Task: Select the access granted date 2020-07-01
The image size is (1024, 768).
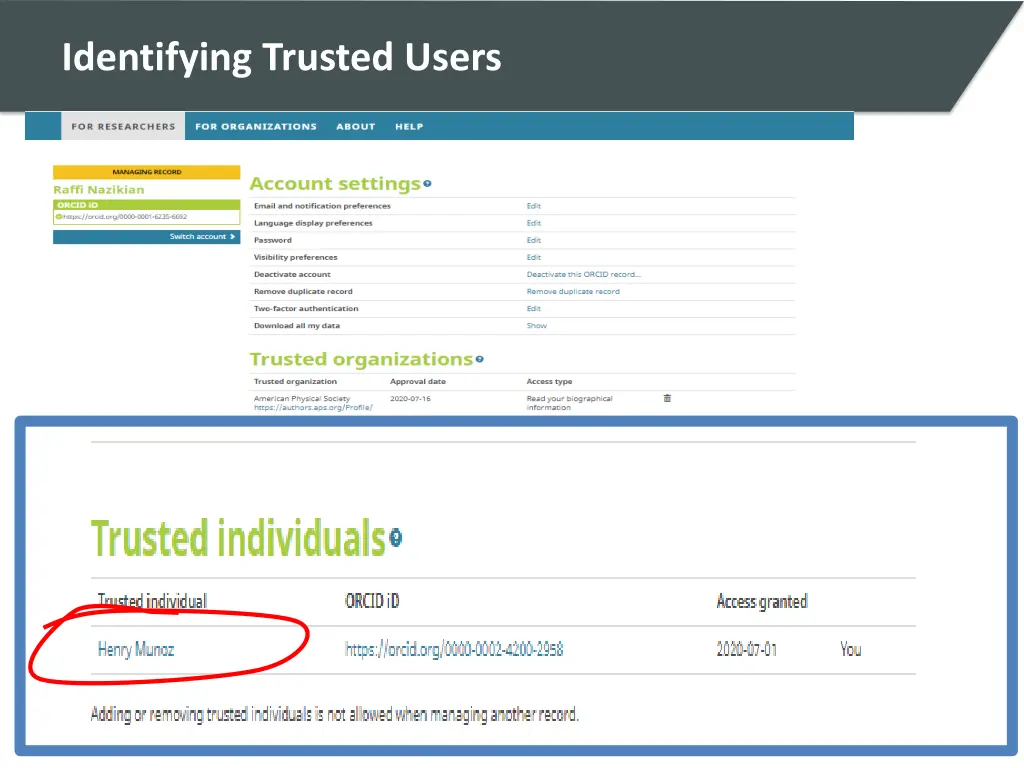Action: pos(746,649)
